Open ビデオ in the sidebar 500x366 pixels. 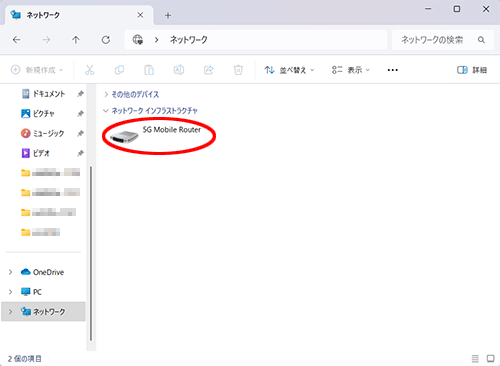click(x=35, y=153)
